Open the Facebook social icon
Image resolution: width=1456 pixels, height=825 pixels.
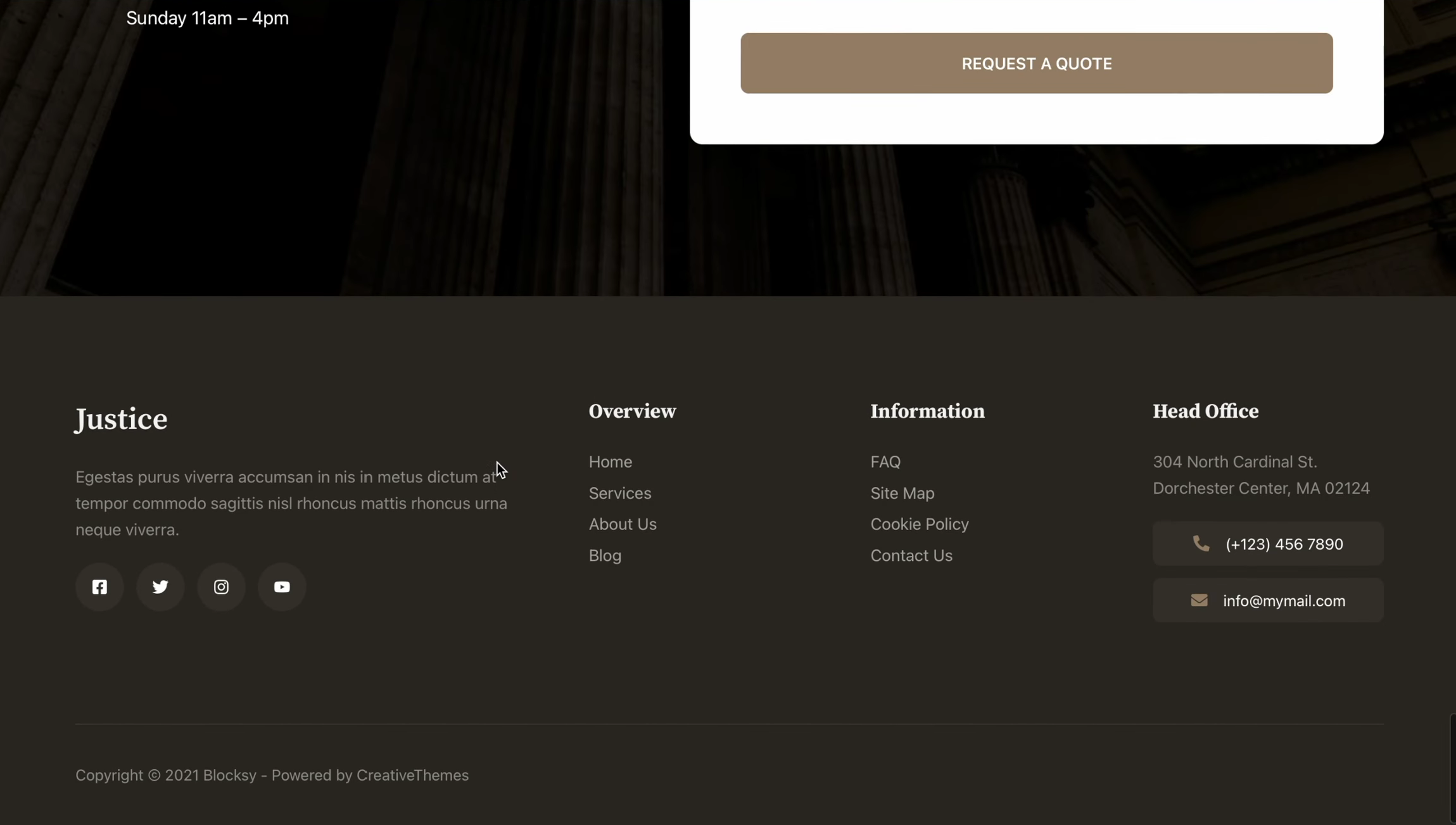click(99, 586)
